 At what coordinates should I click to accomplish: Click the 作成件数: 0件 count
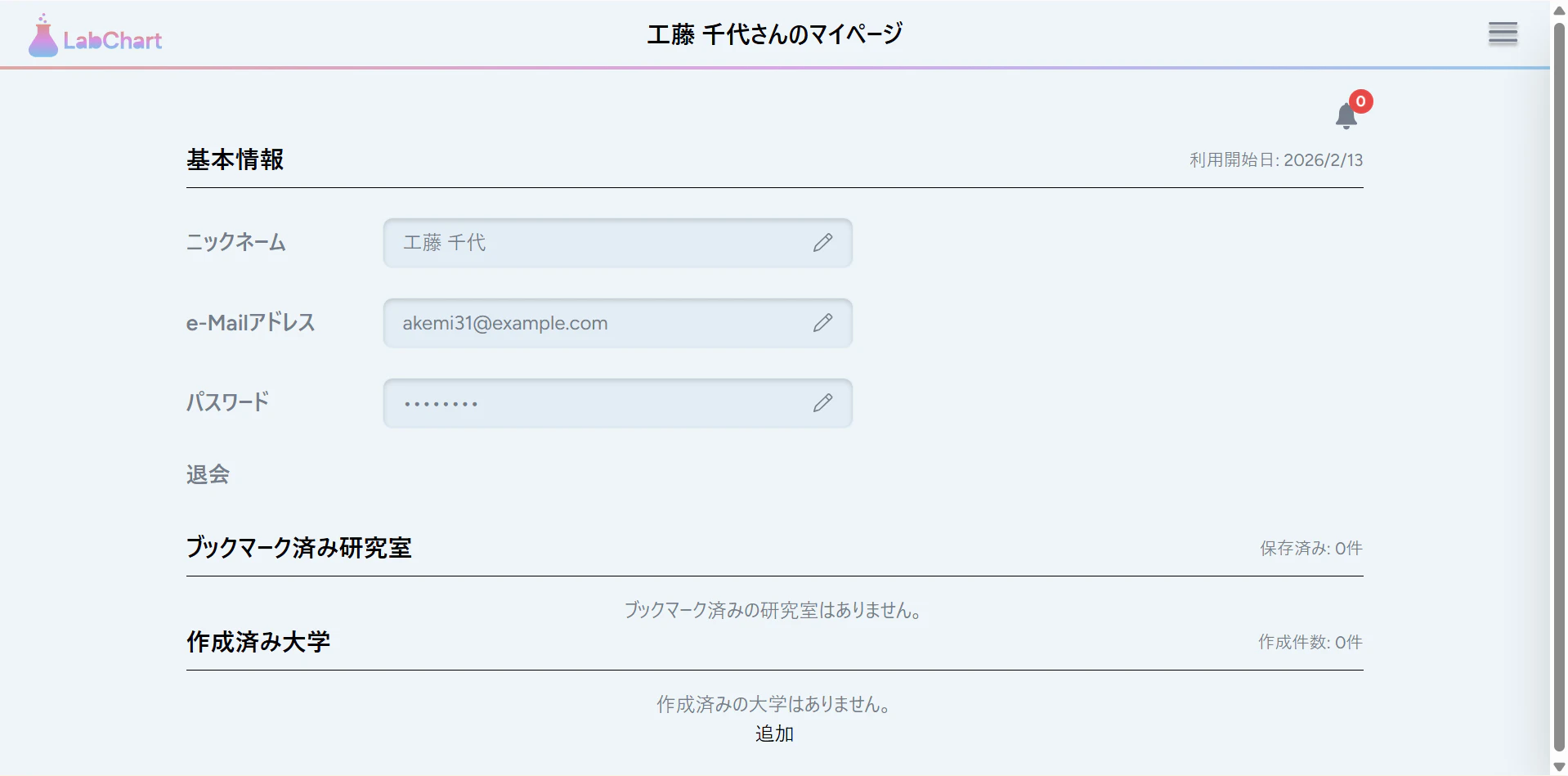coord(1310,643)
